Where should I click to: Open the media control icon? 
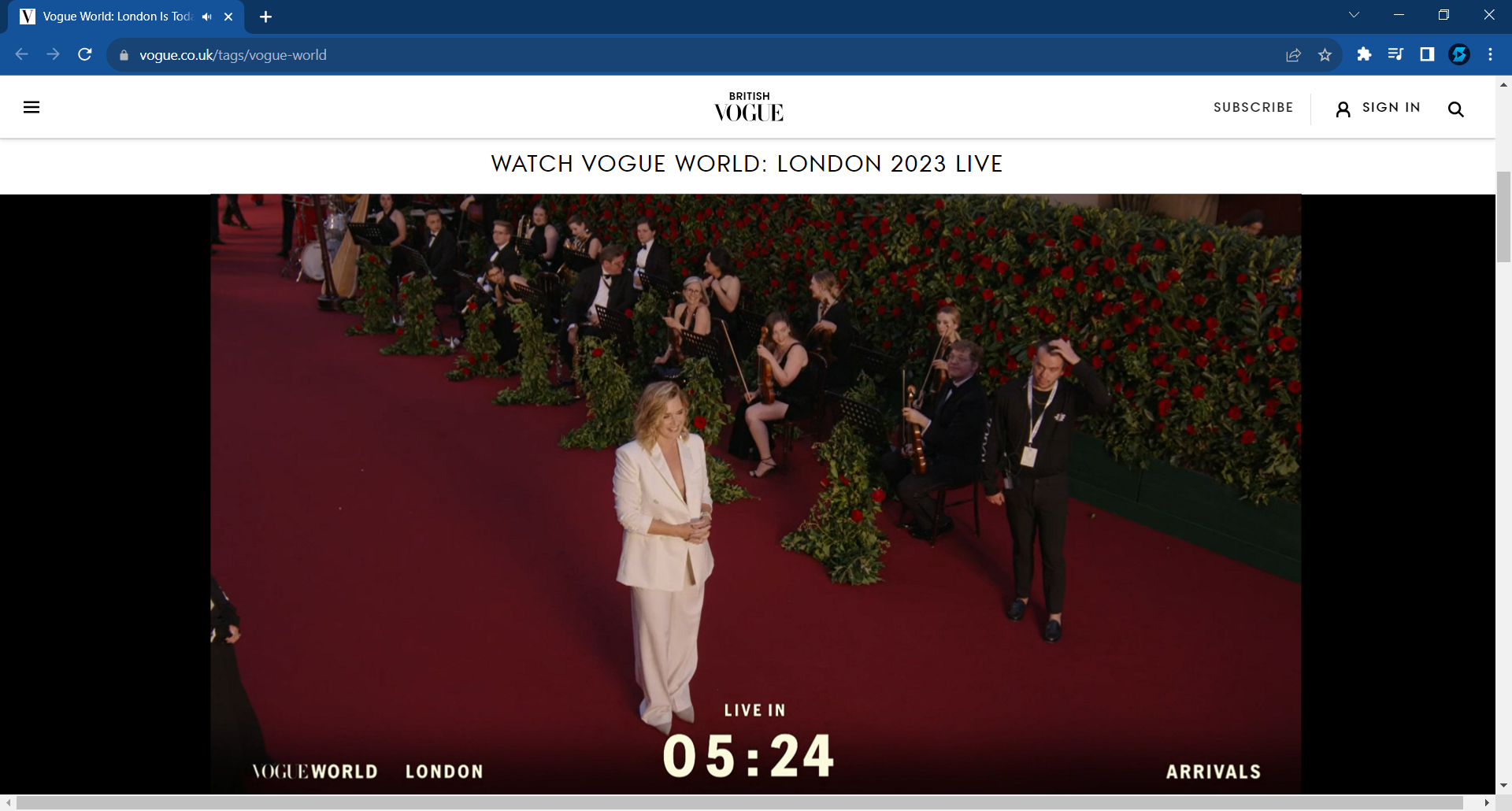[x=1395, y=54]
